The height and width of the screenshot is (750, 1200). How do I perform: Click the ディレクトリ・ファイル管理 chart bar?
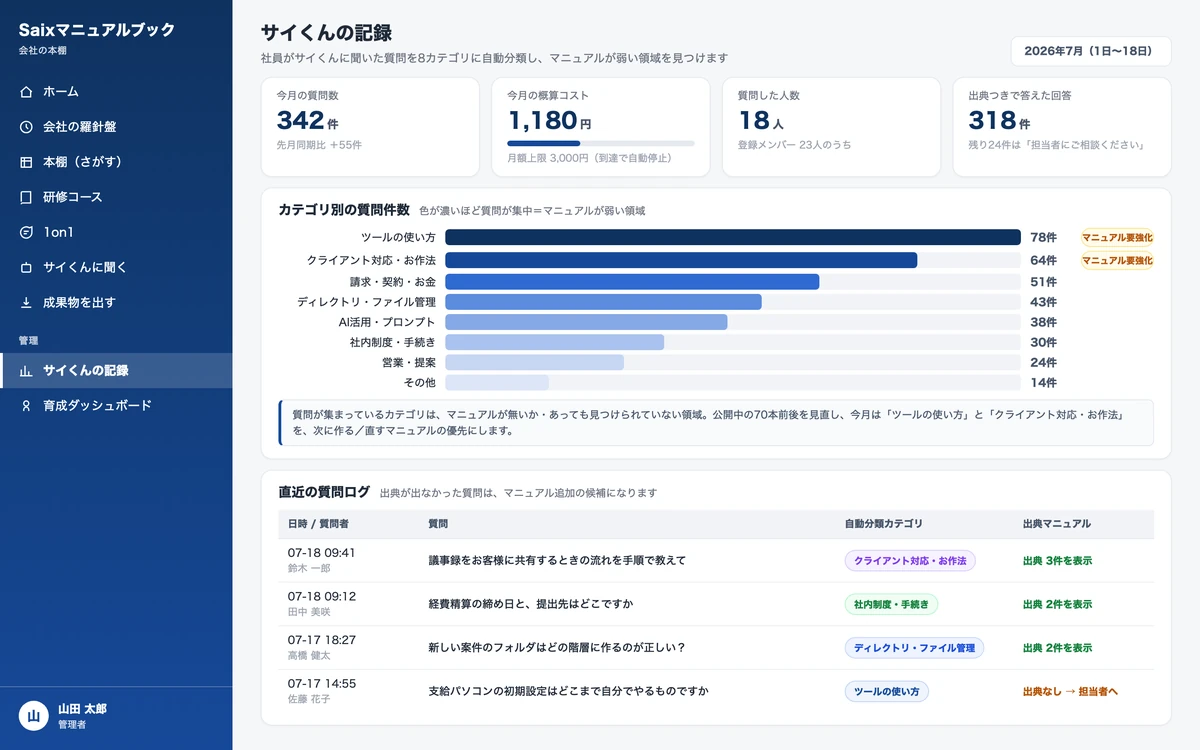603,302
